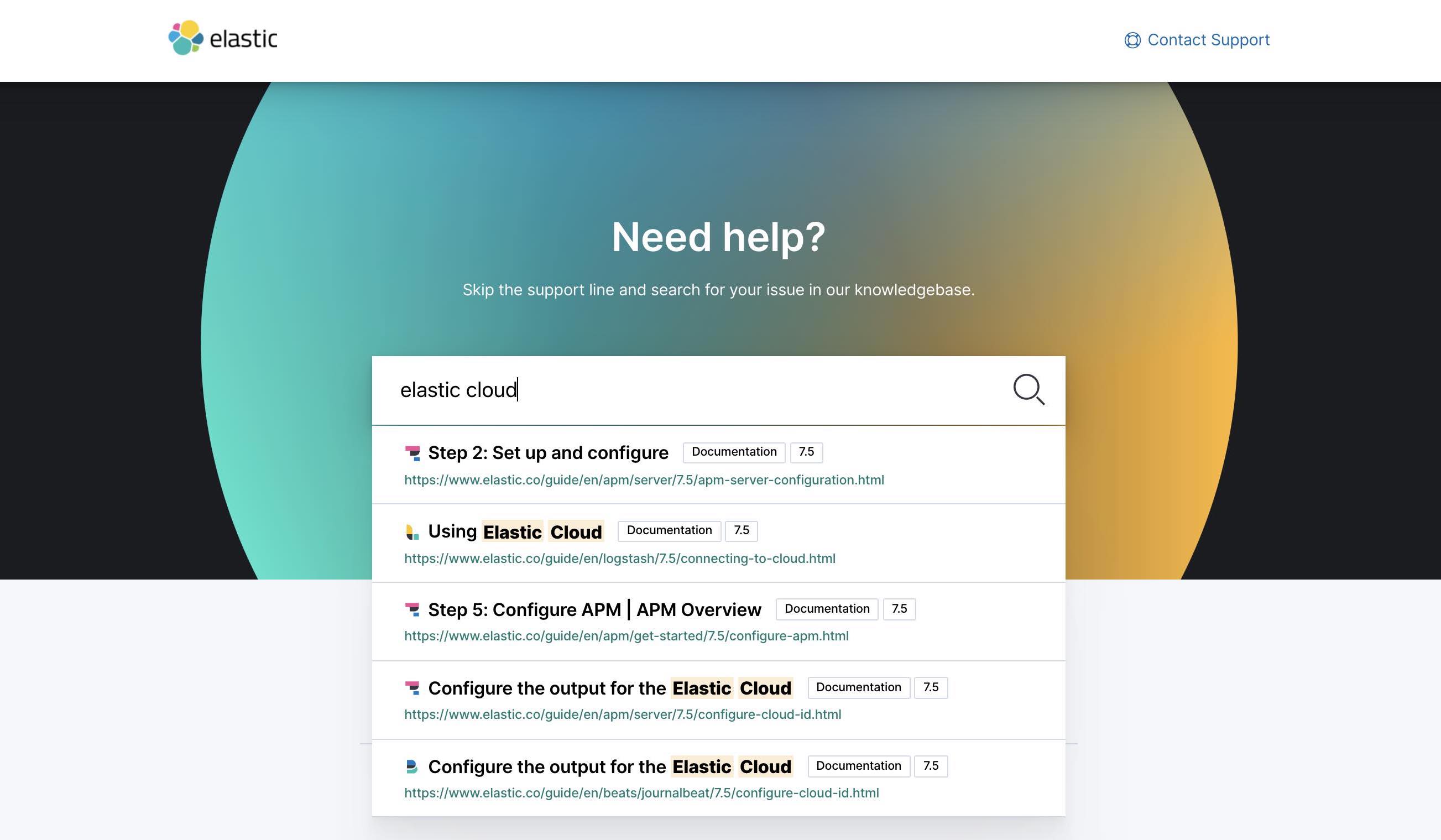Click APM icon next to 'Step 2: Set up and configure'
This screenshot has height=840, width=1441.
pos(413,453)
